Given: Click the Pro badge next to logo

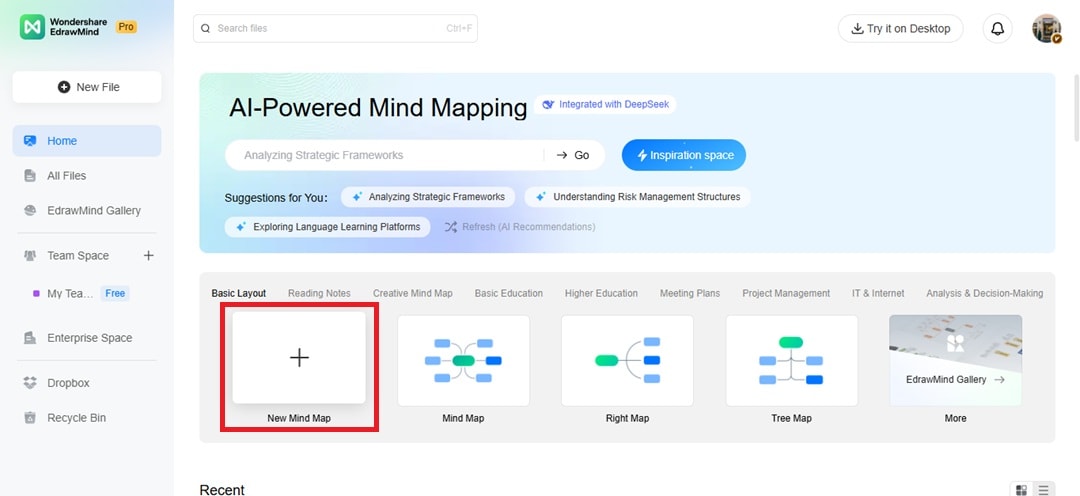Looking at the screenshot, I should [x=126, y=27].
